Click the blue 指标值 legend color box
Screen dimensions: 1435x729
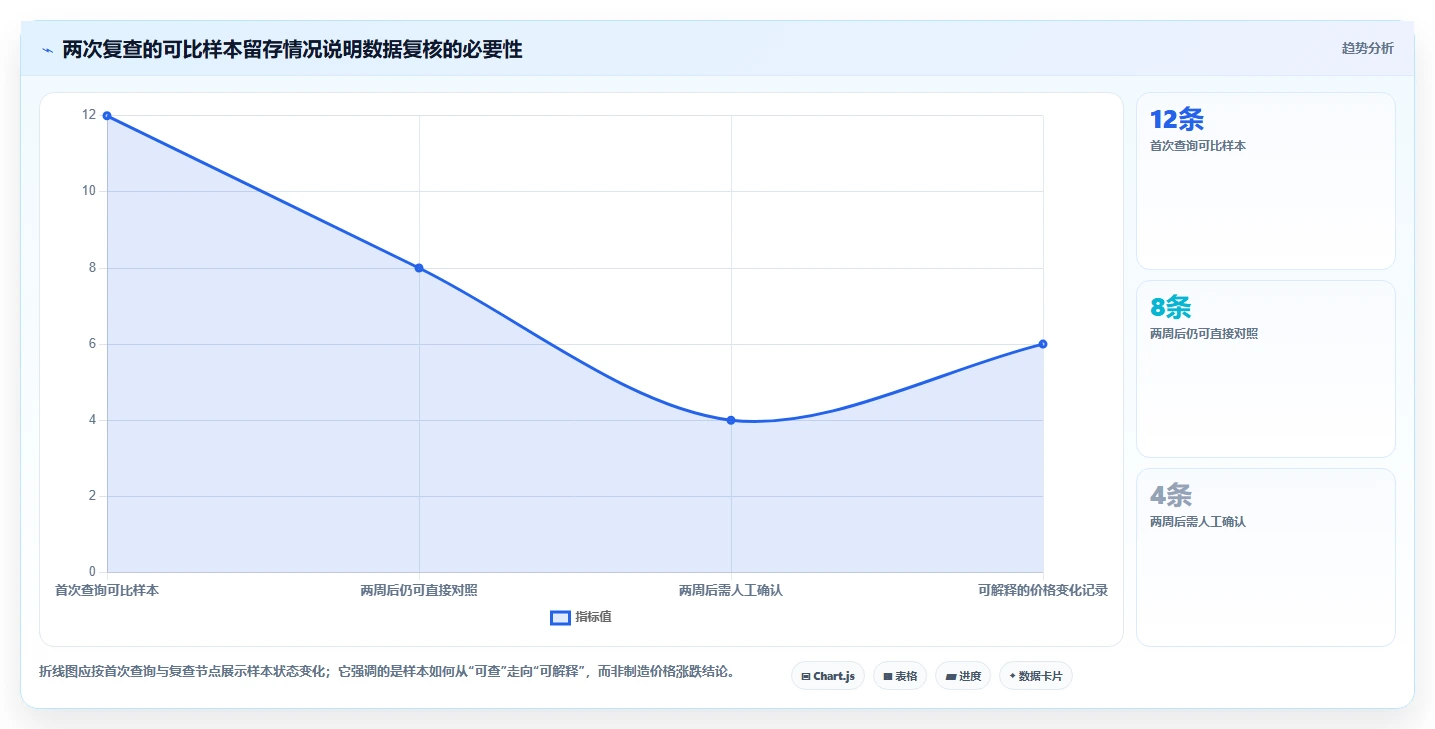[560, 618]
